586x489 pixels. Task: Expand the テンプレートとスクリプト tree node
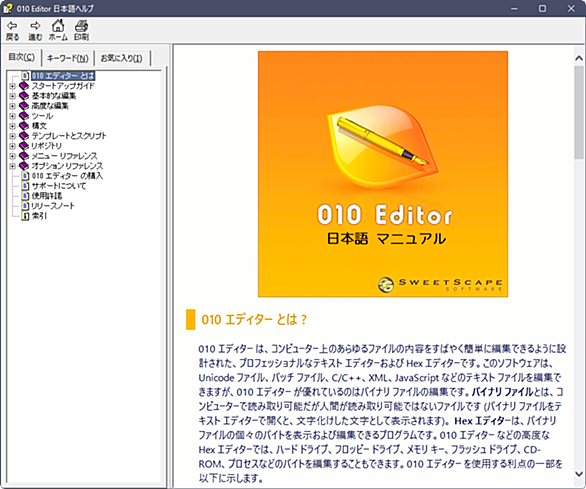[x=12, y=136]
